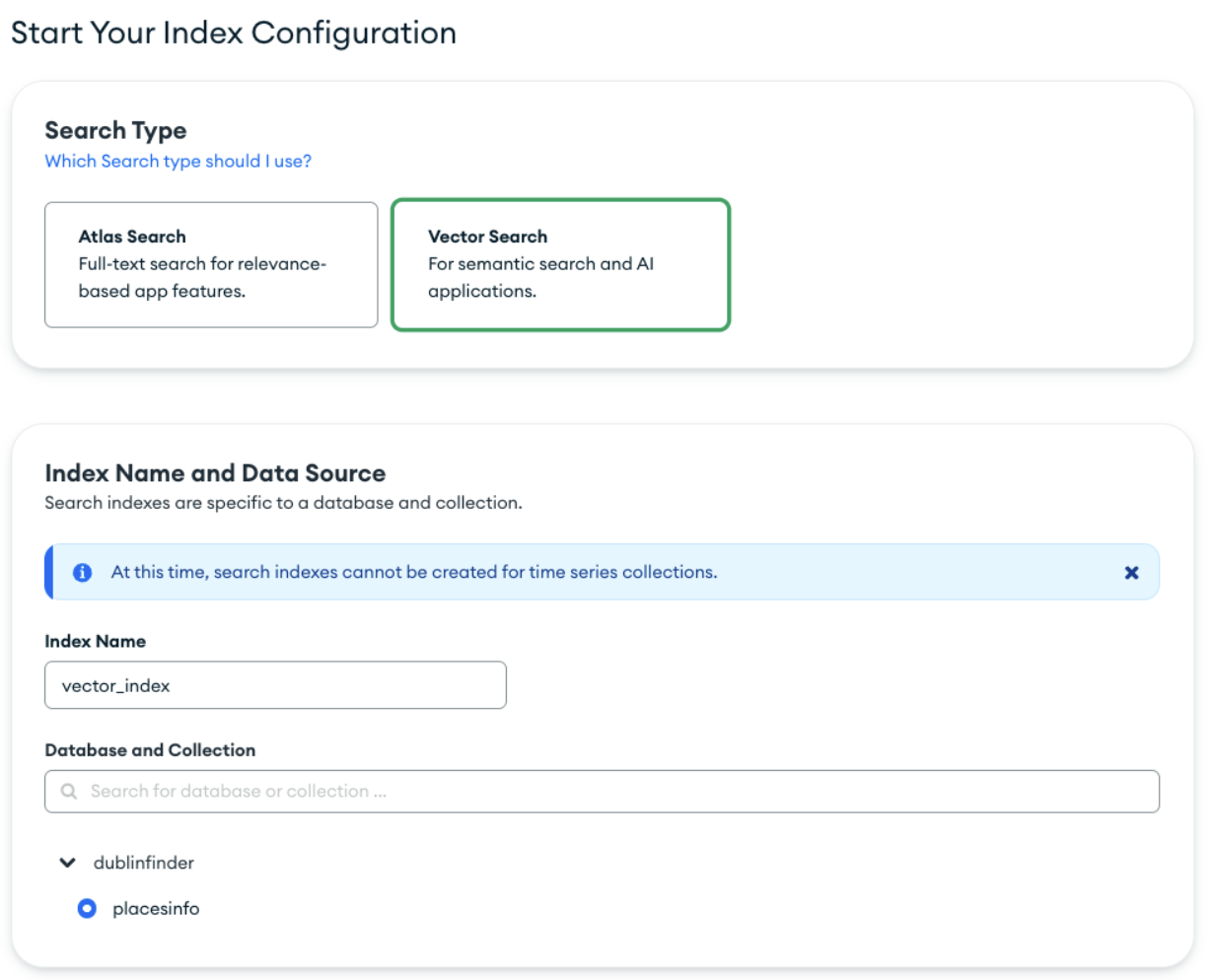Click the 'Index Name and Data Source' heading
This screenshot has height=980, width=1213.
[215, 473]
